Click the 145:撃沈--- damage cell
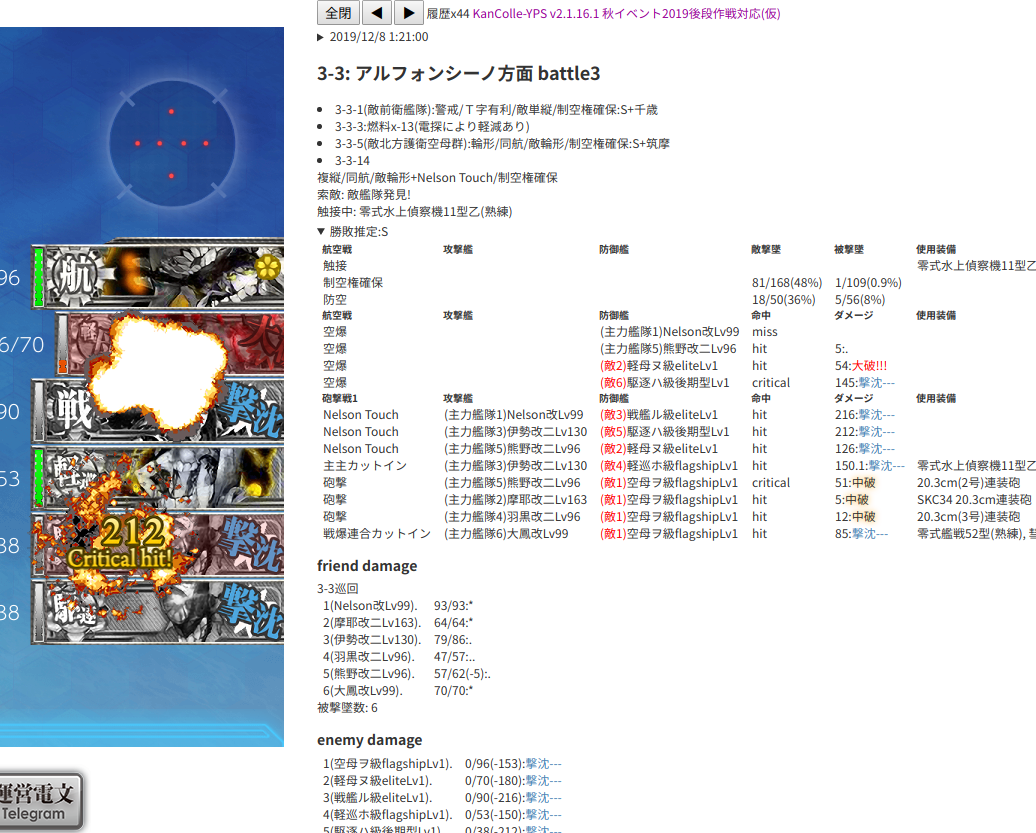The height and width of the screenshot is (833, 1036). click(x=865, y=383)
